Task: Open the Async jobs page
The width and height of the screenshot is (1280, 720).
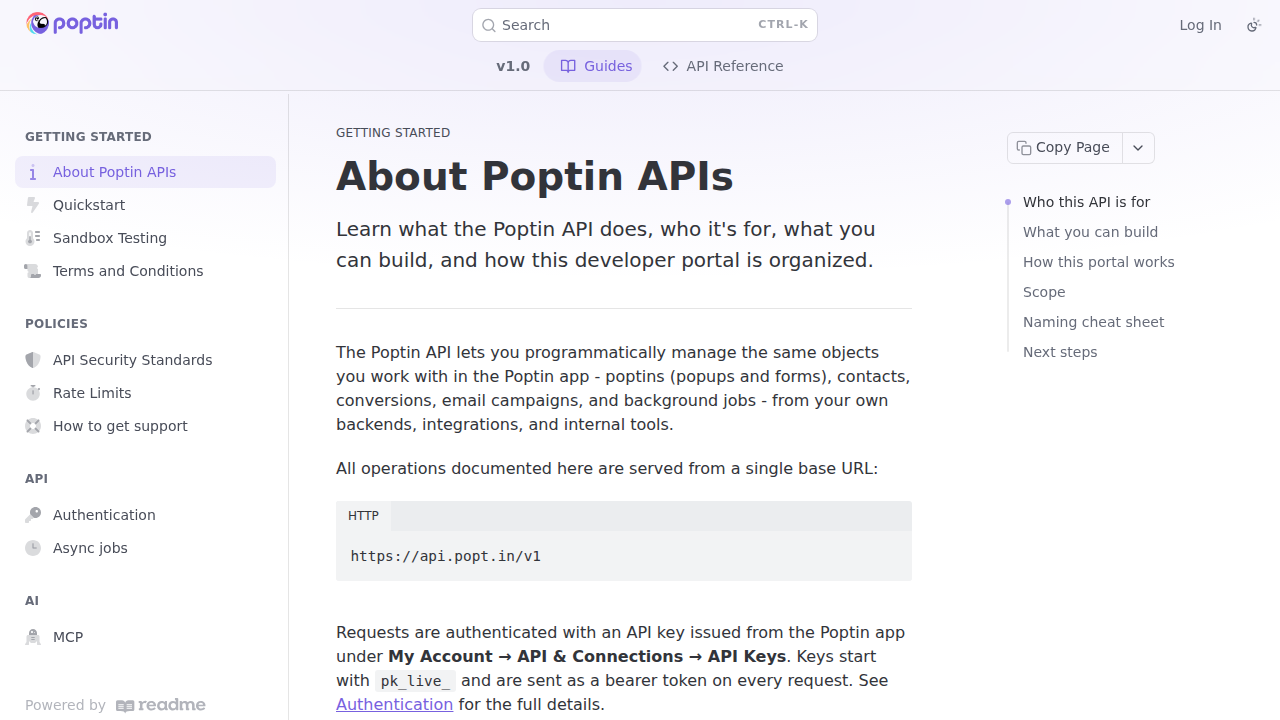Action: [145, 548]
